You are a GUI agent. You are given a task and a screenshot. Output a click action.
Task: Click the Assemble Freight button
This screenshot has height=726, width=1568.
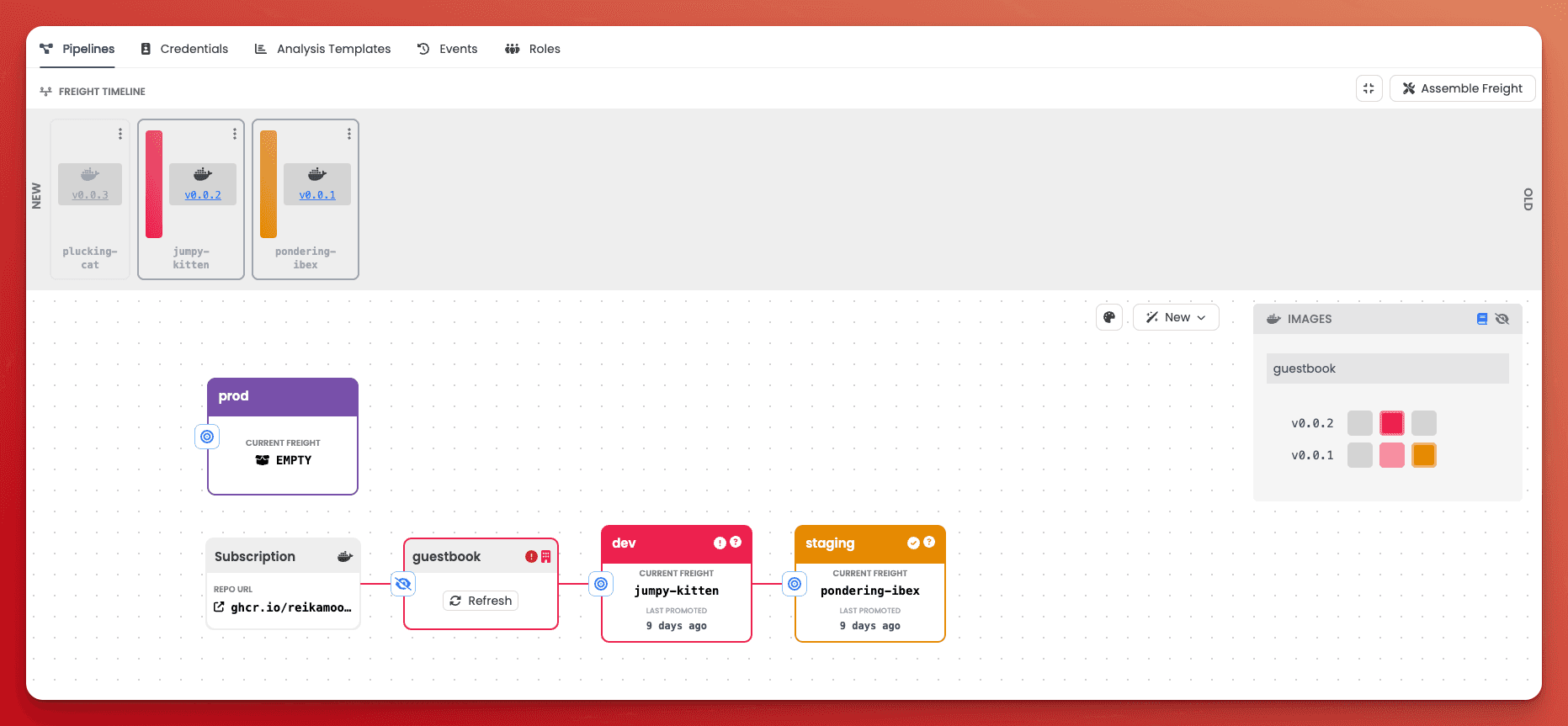[x=1462, y=88]
